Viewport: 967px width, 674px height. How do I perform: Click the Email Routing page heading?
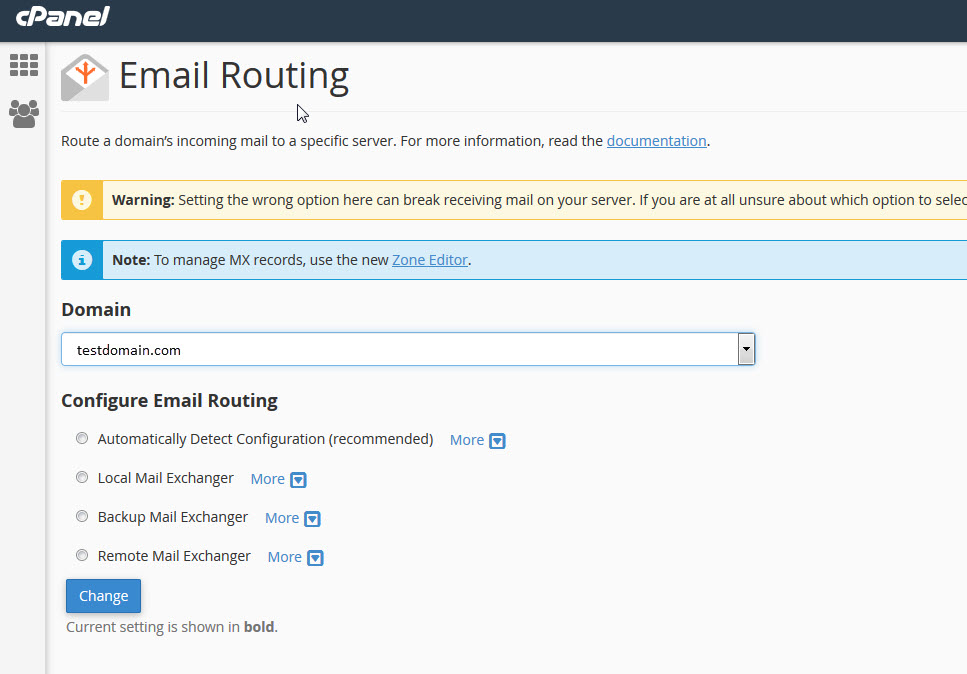point(233,76)
